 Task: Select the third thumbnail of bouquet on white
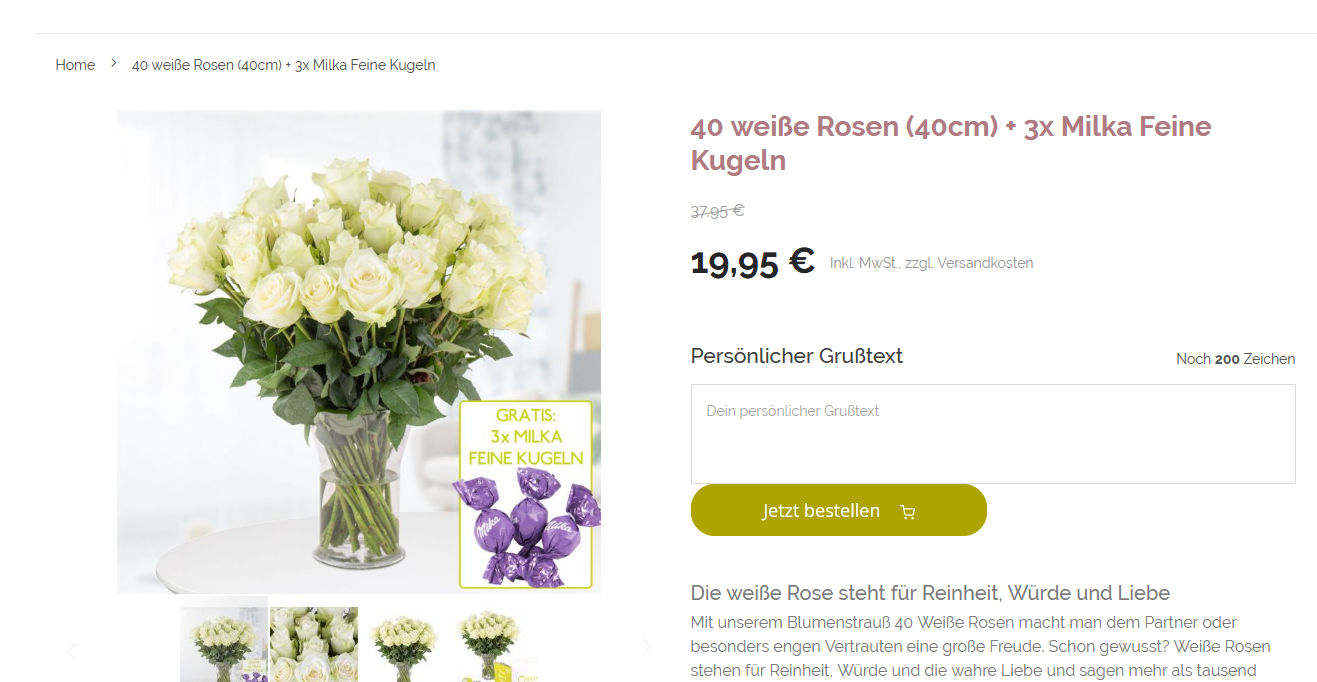pos(403,644)
